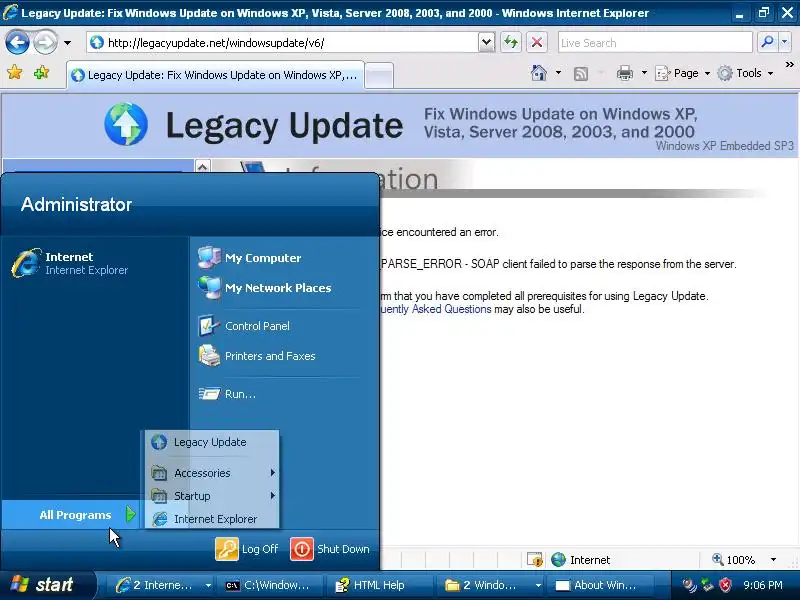
Task: Open search provider options dropdown
Action: pos(785,42)
